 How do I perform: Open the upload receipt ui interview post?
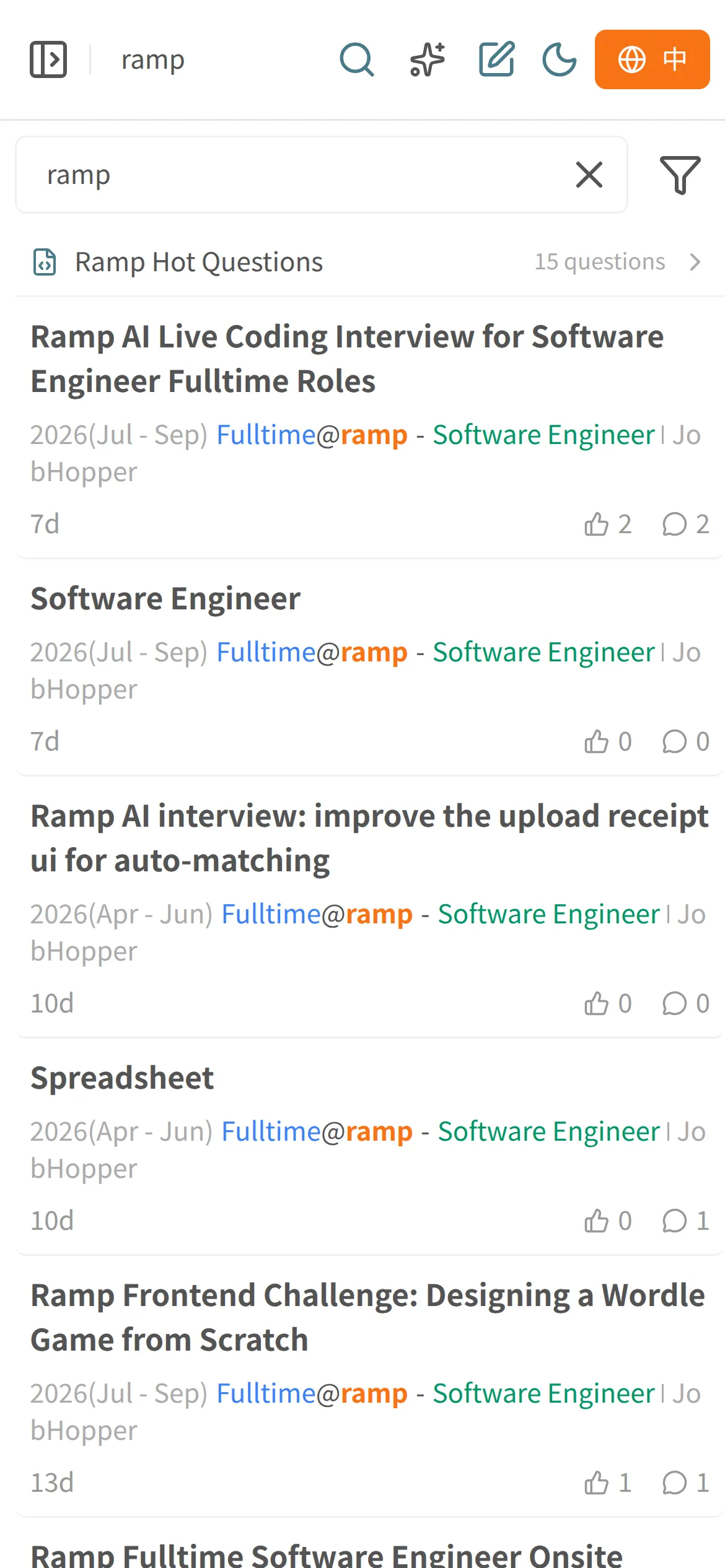[x=369, y=838]
